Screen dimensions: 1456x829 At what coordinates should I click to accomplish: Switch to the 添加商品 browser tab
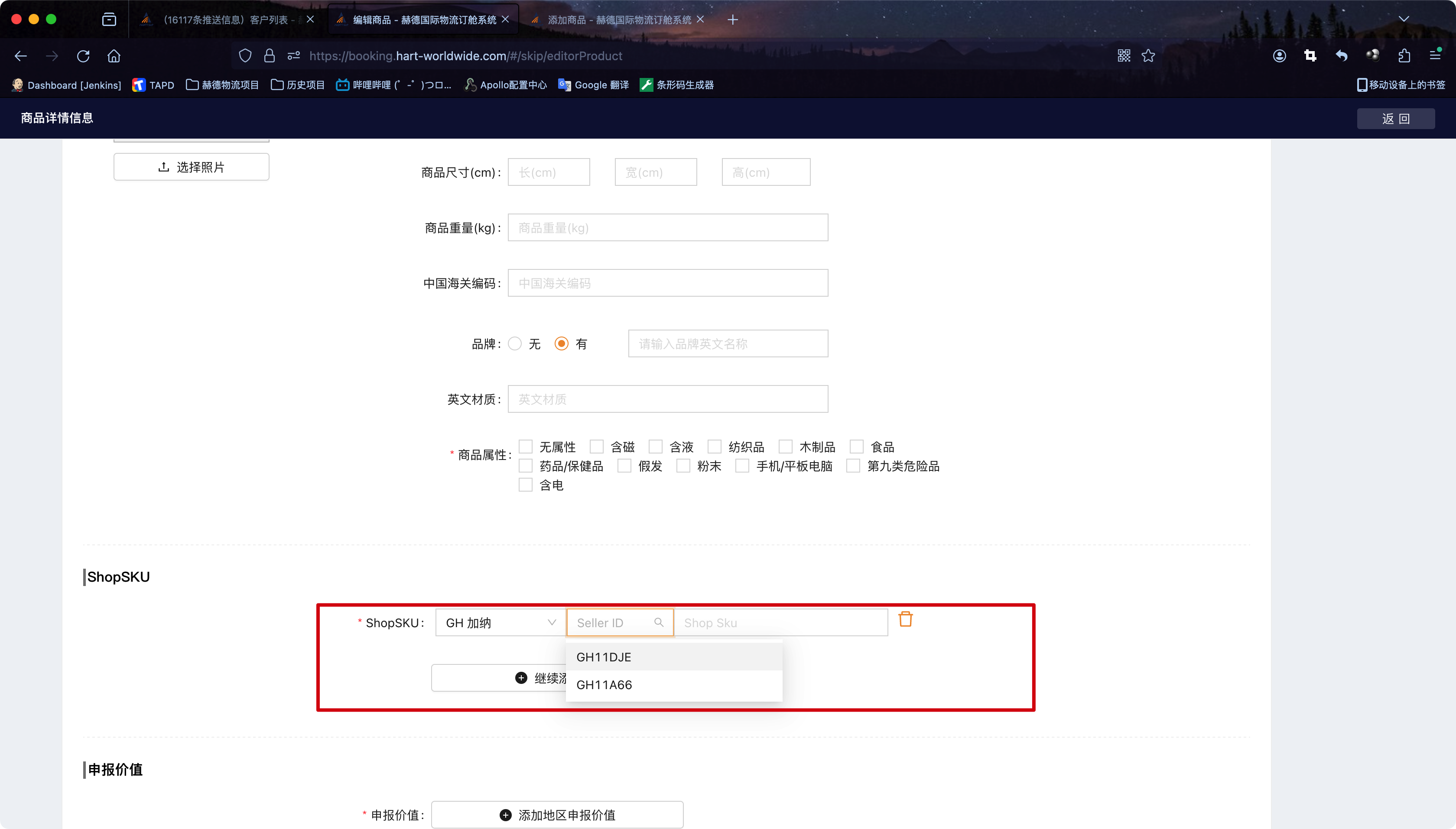619,20
